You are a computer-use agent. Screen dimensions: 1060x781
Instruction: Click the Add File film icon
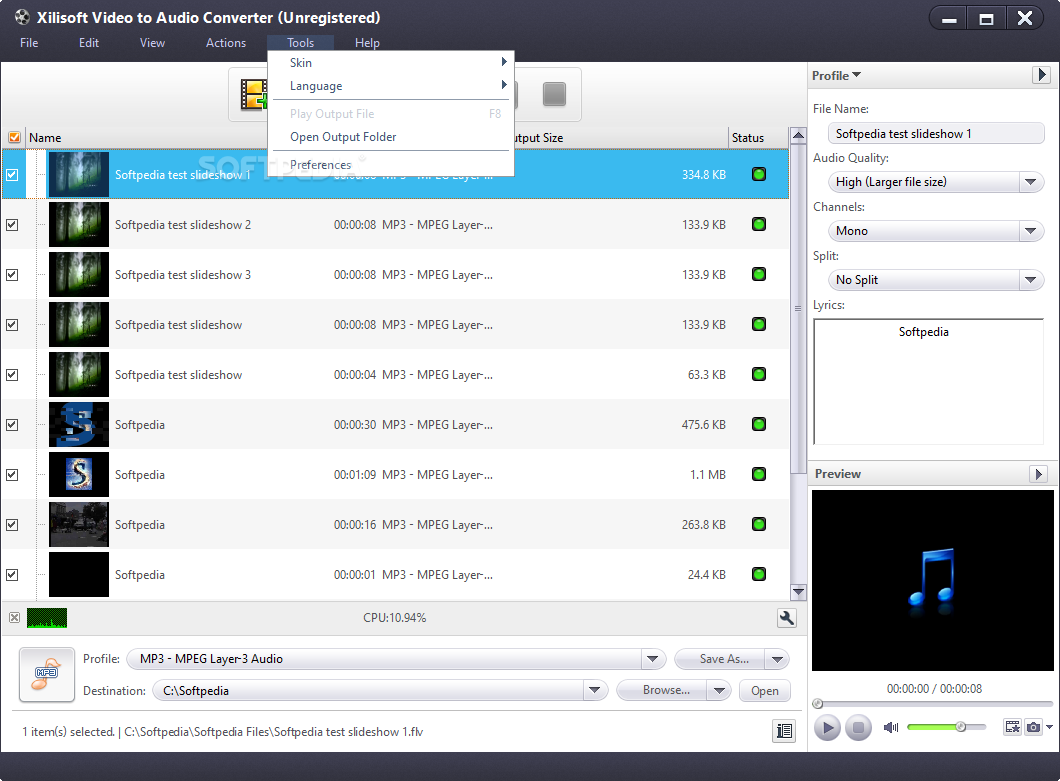pyautogui.click(x=254, y=95)
